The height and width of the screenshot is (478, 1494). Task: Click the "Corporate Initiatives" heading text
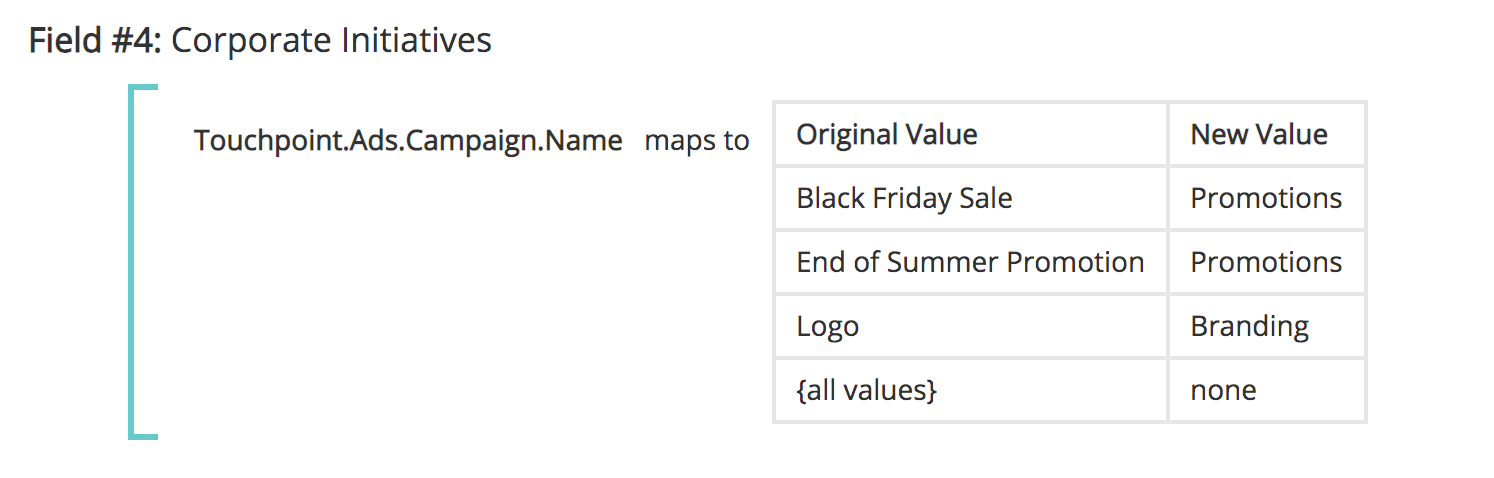(x=331, y=41)
